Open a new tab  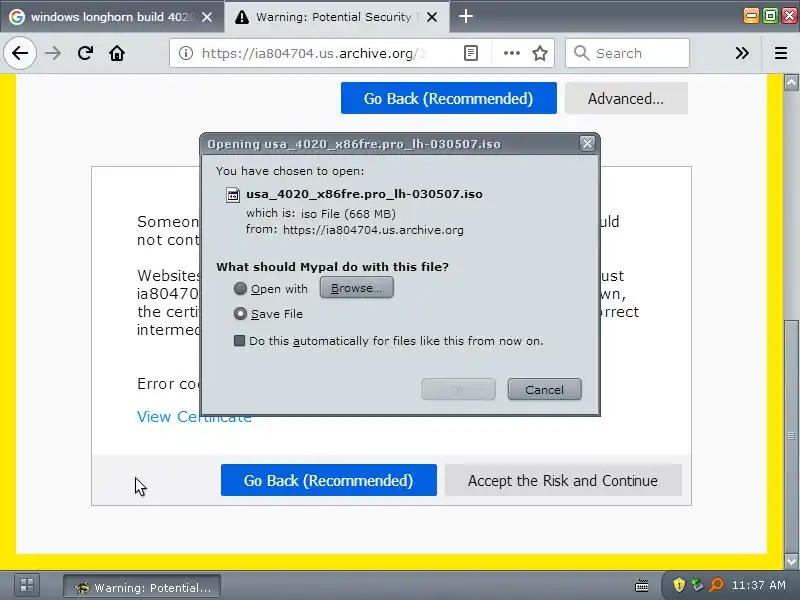pos(465,17)
